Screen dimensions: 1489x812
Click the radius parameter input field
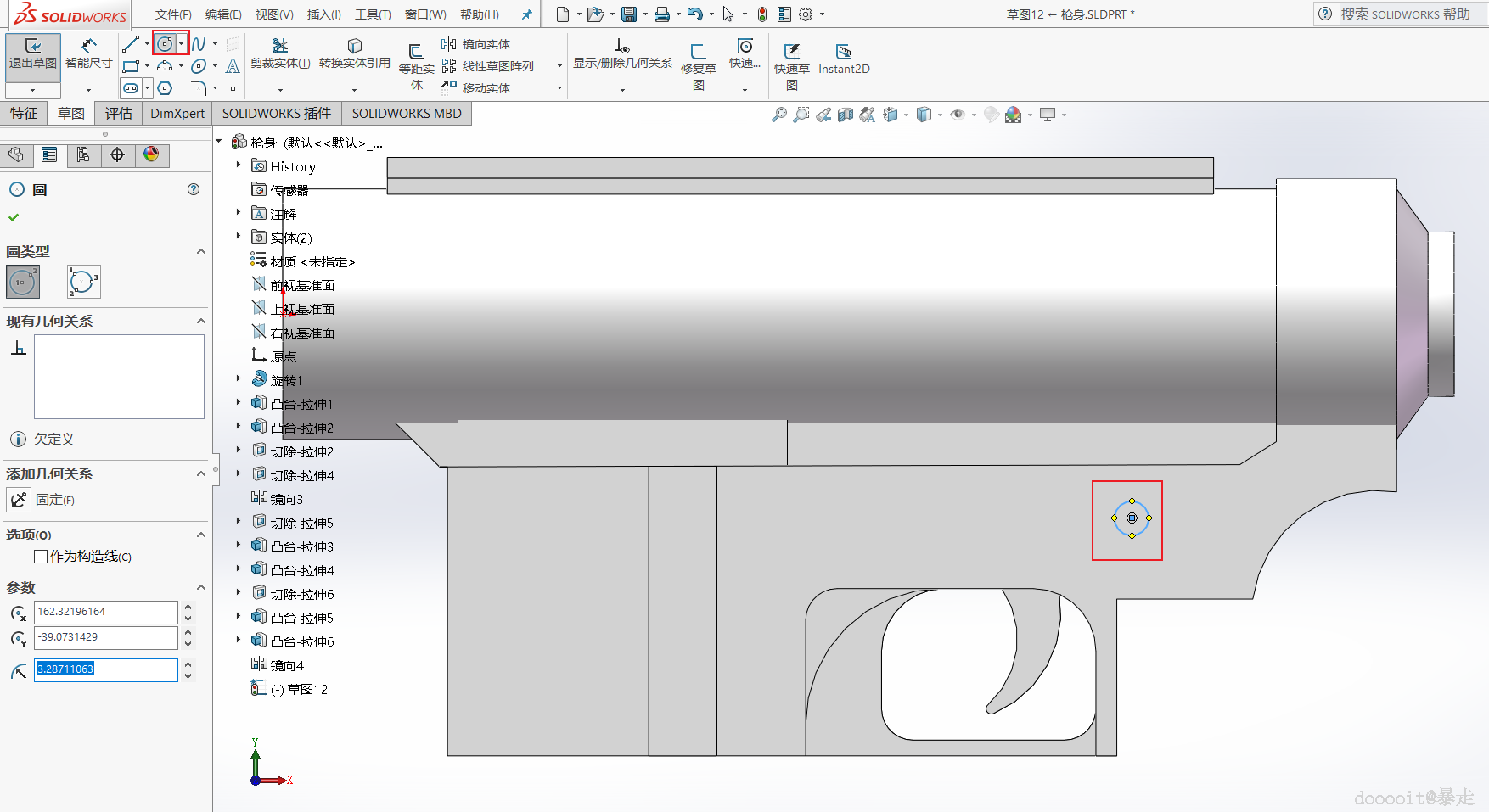[x=106, y=669]
